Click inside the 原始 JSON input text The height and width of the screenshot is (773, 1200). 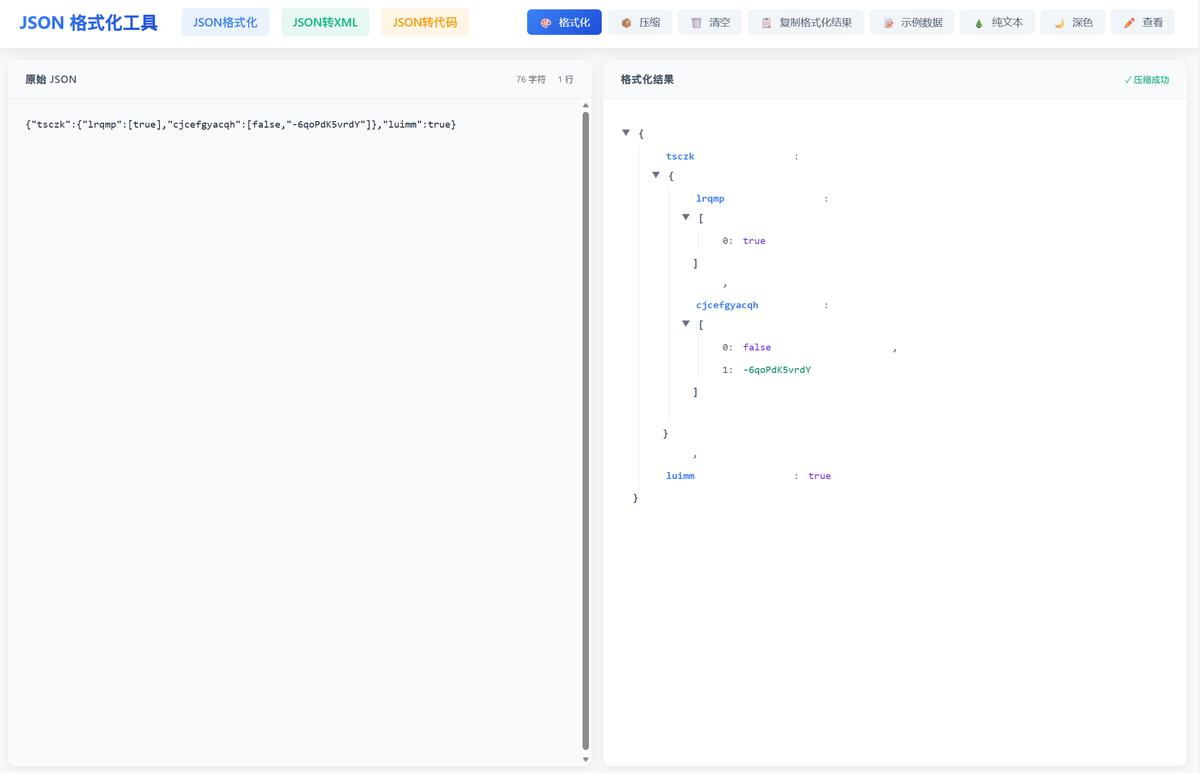(x=241, y=124)
